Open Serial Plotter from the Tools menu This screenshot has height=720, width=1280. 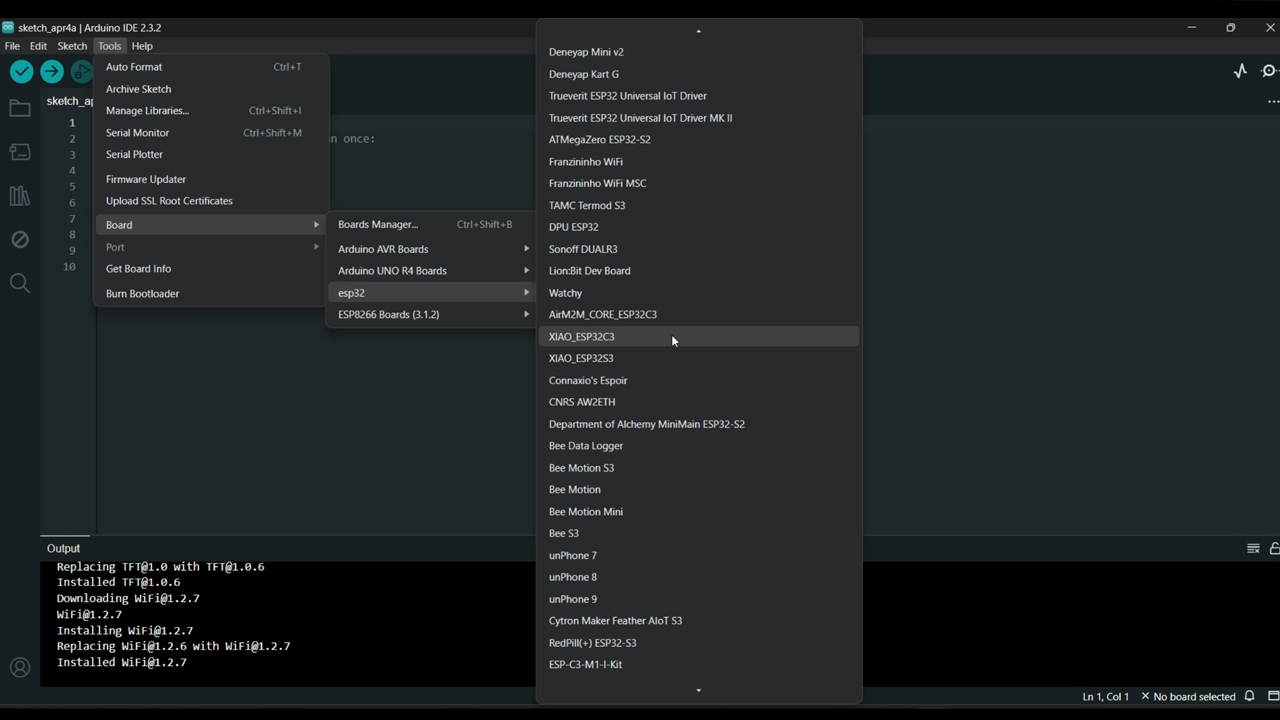coord(211,155)
